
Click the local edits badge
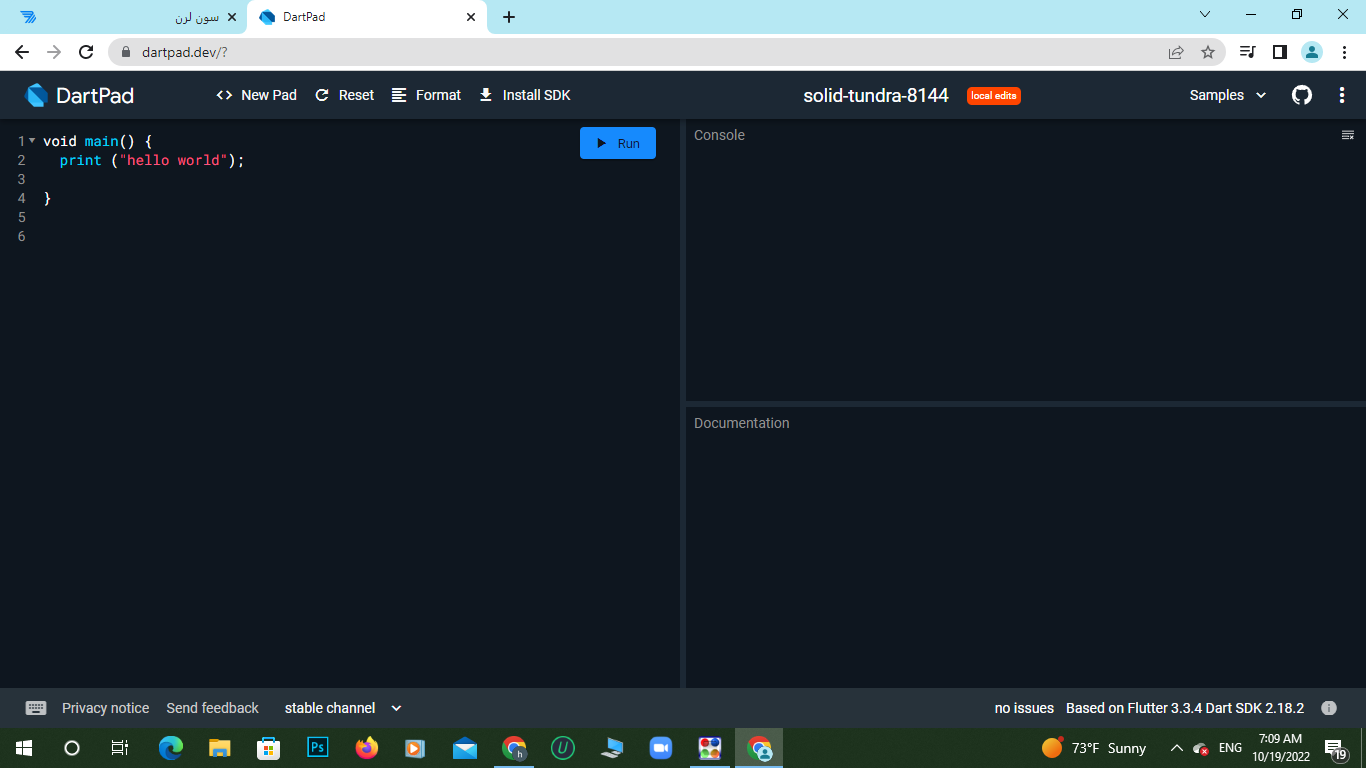(x=993, y=96)
